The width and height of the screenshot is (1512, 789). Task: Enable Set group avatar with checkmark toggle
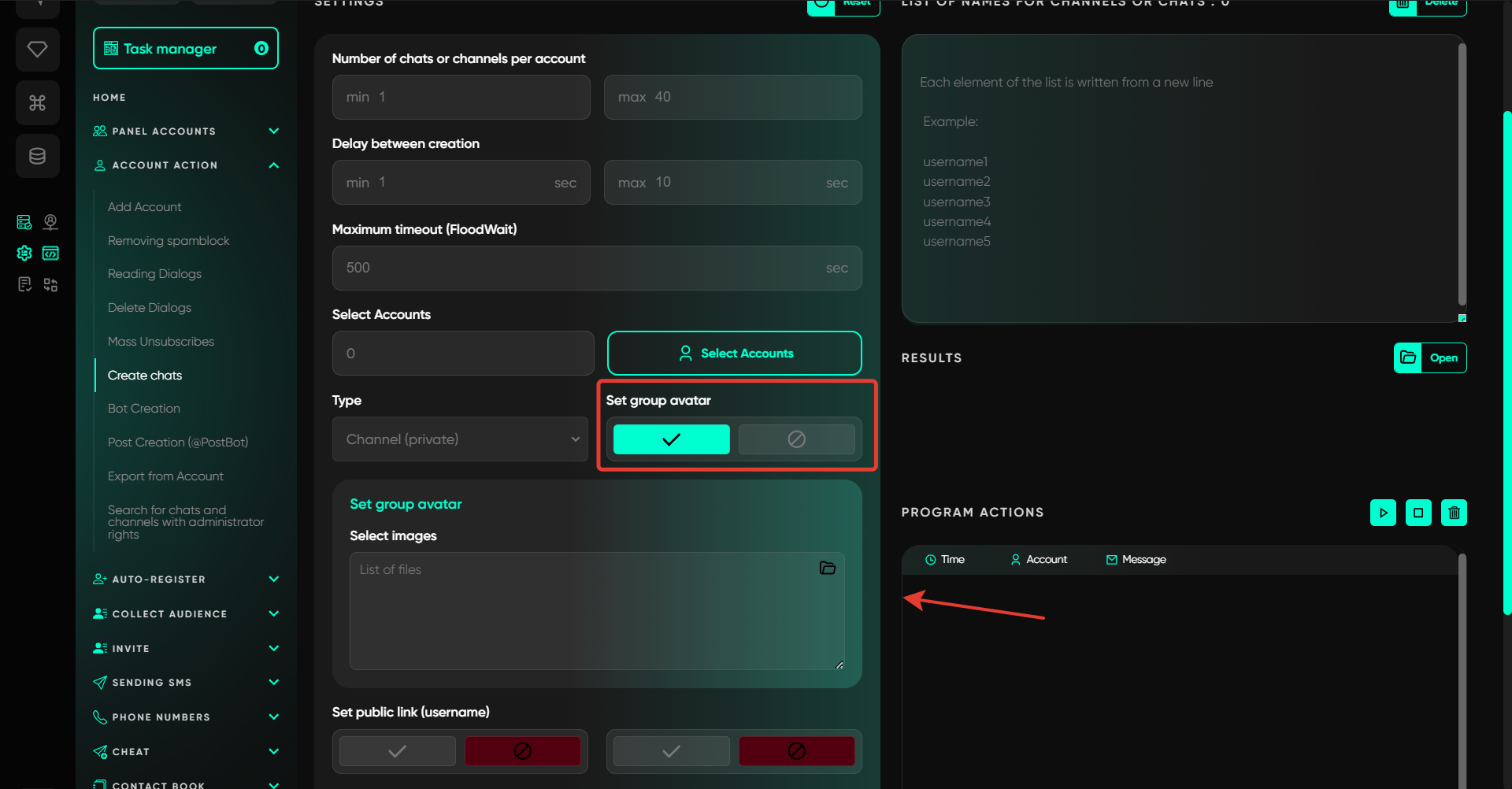pos(671,439)
